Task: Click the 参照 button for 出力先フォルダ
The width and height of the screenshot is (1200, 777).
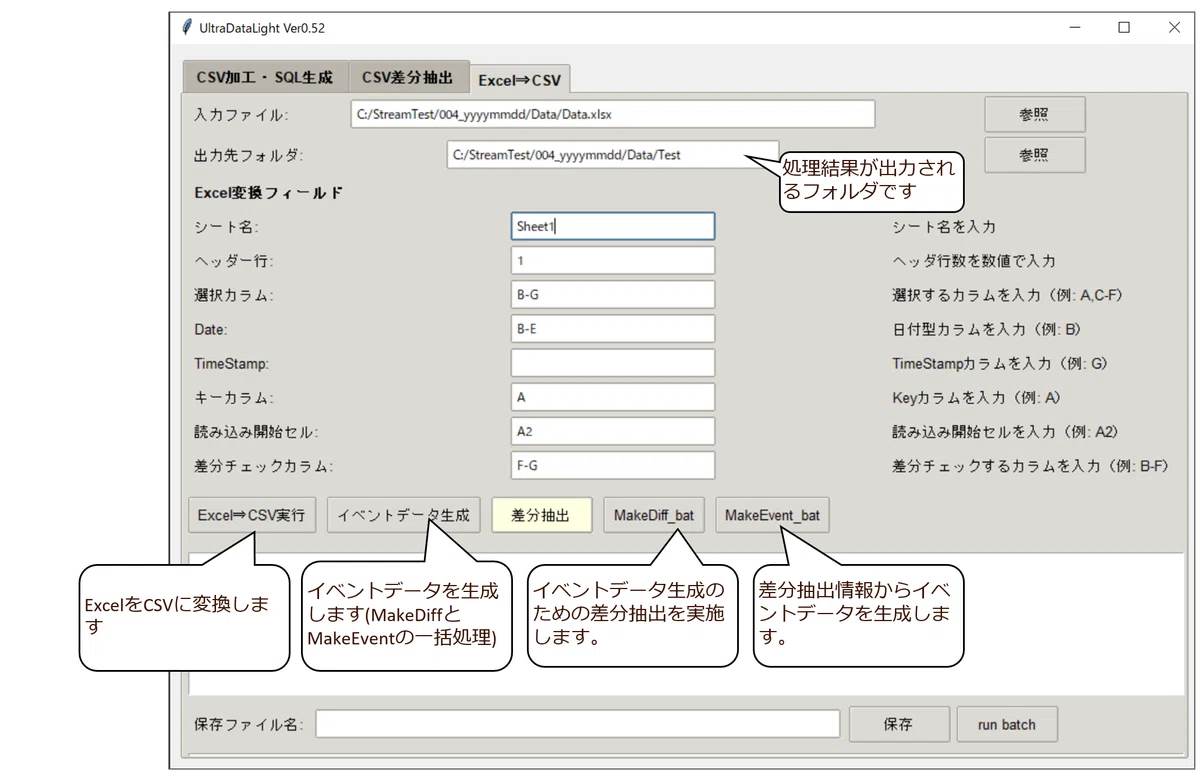Action: 1035,155
